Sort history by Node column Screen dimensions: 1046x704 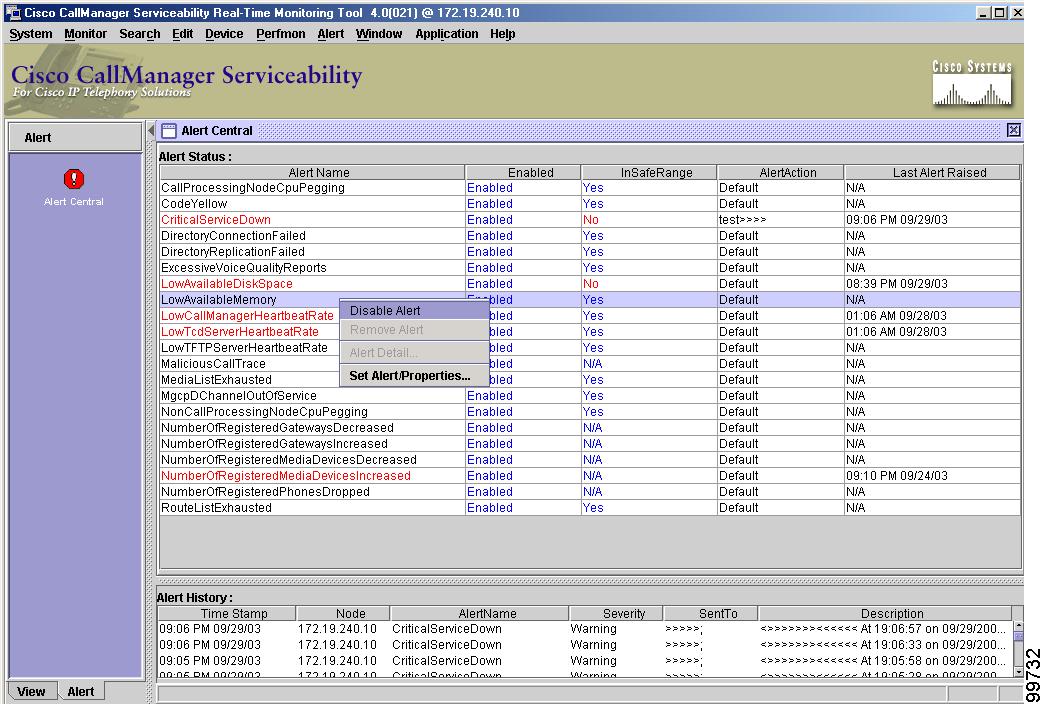tap(344, 613)
